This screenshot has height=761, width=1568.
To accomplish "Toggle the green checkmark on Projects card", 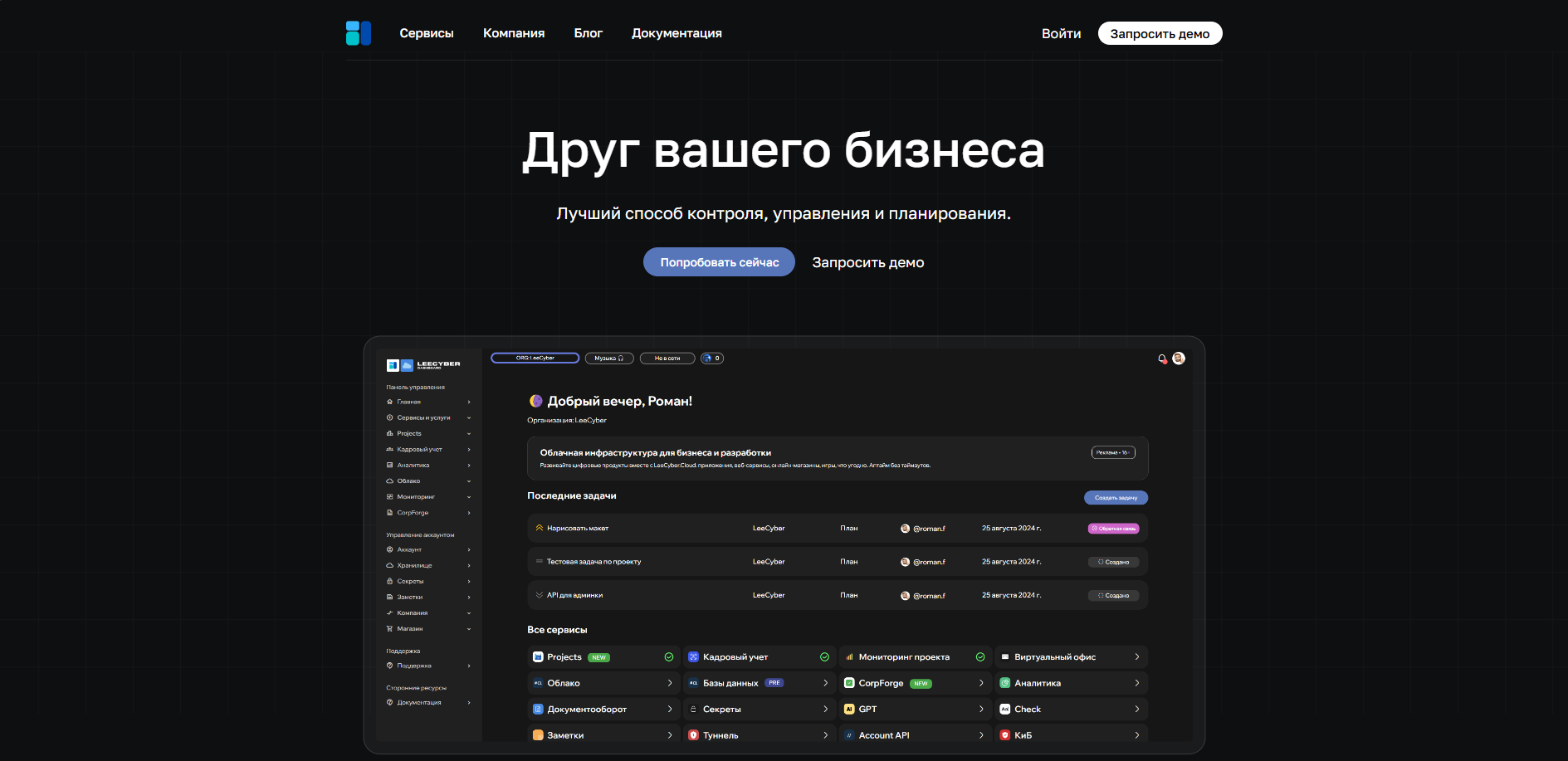I will 669,657.
